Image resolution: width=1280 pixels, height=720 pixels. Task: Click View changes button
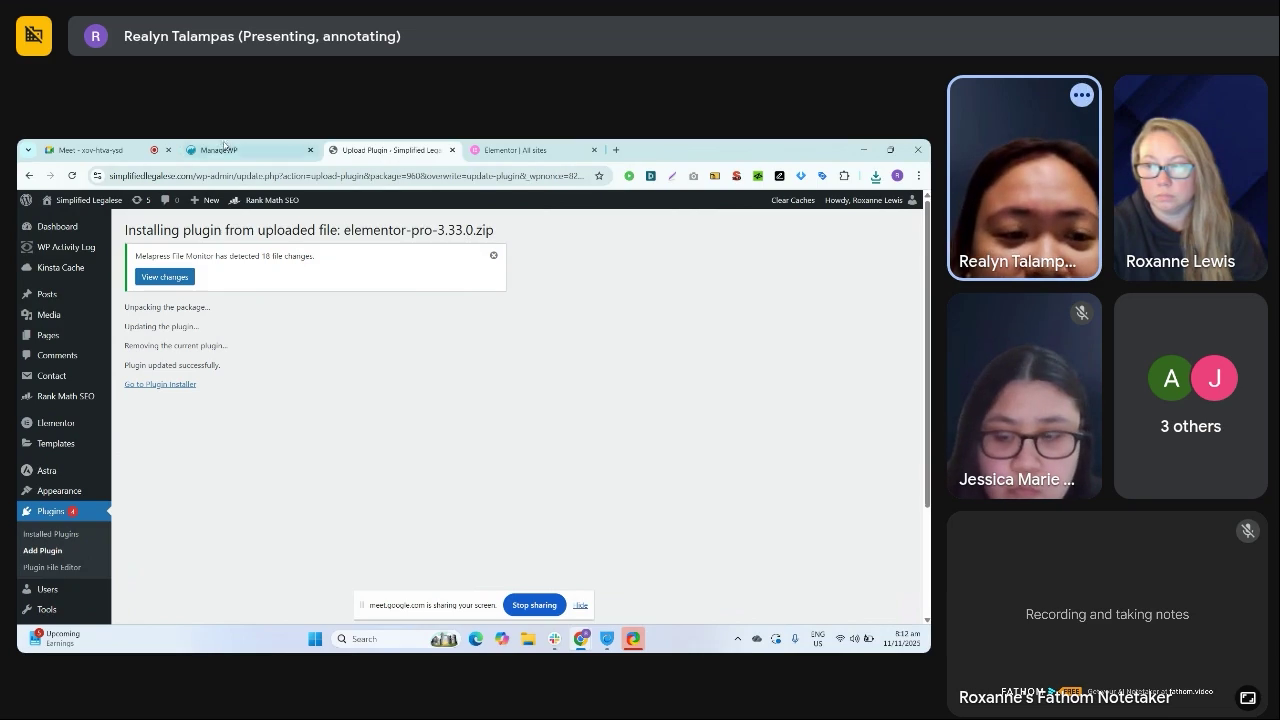165,277
